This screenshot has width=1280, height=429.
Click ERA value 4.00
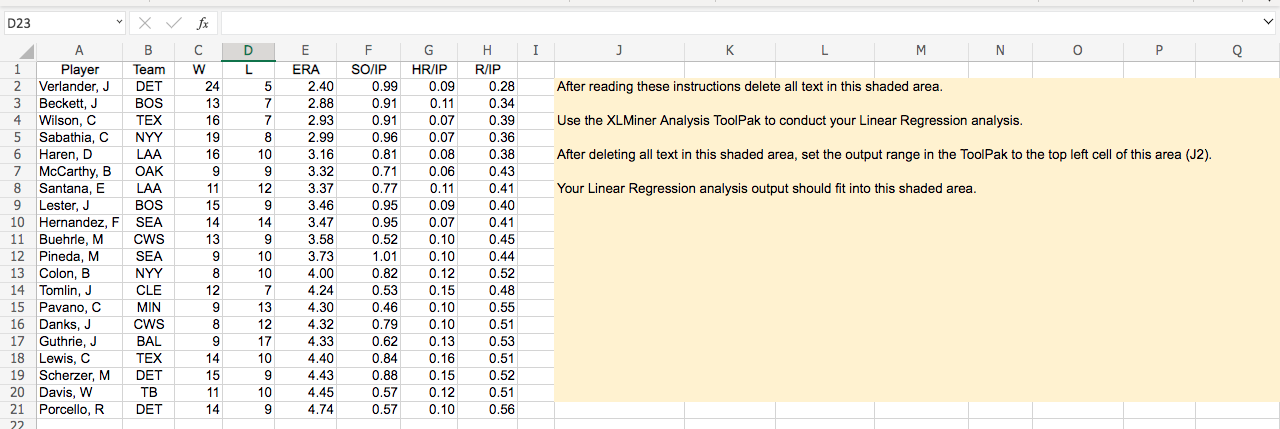click(x=306, y=274)
